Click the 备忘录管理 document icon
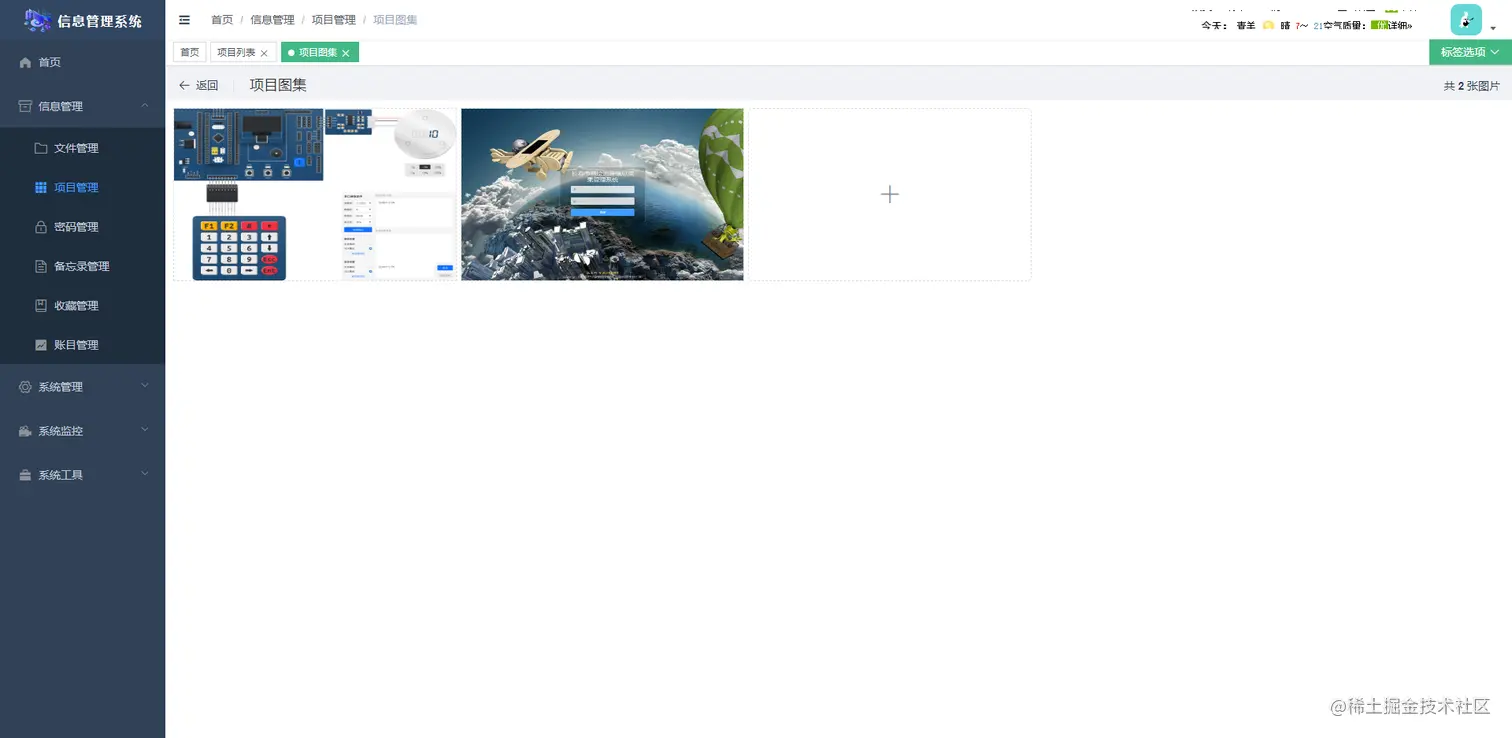 (x=41, y=266)
